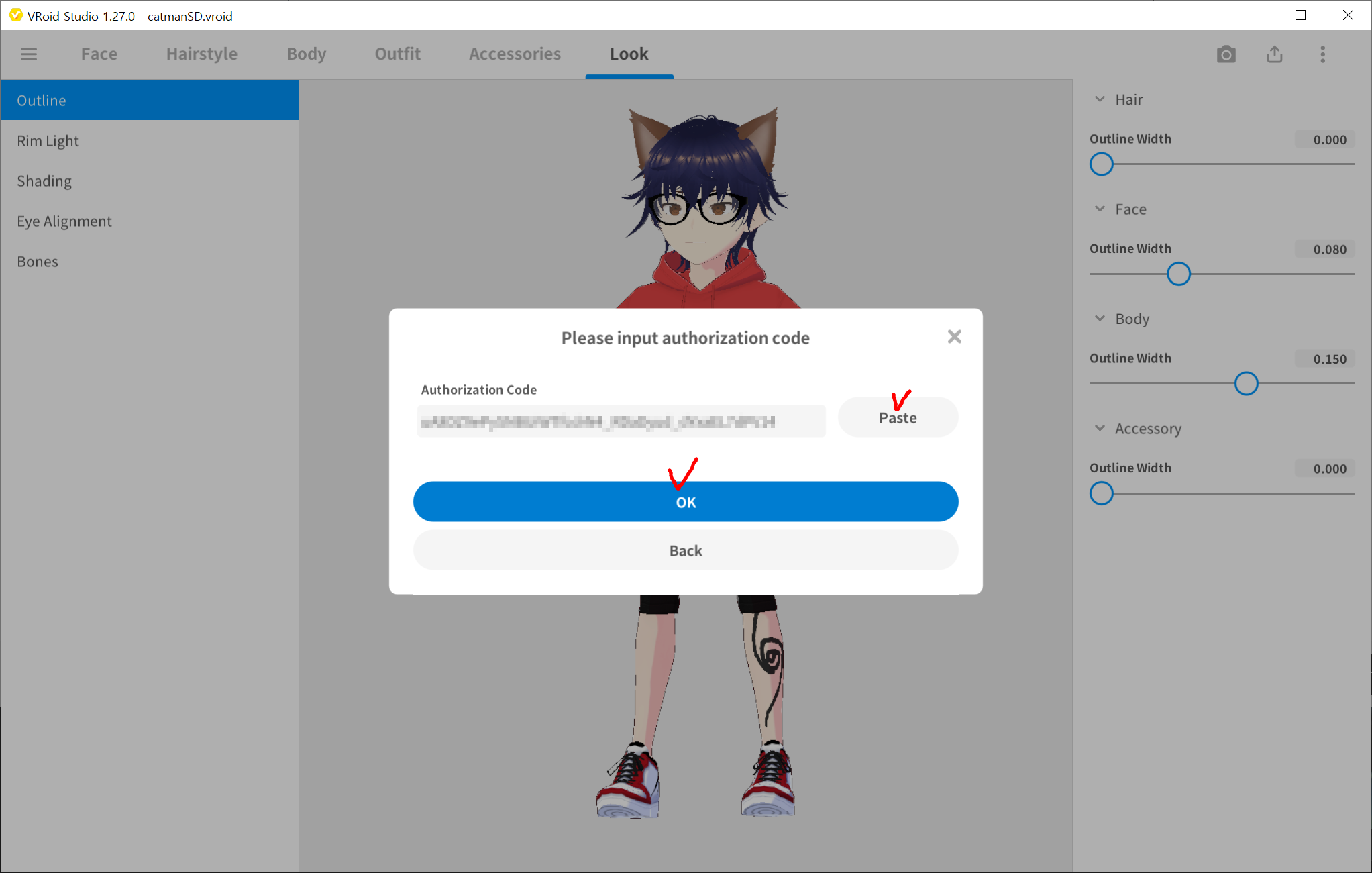Select Rim Light in the sidebar
This screenshot has height=873, width=1372.
(x=48, y=141)
